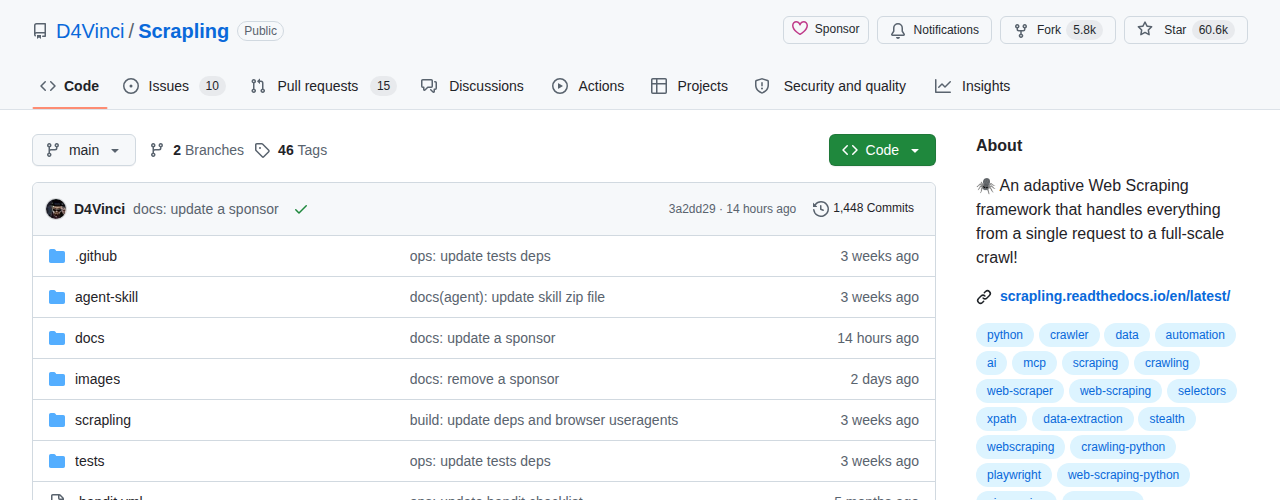Screen dimensions: 1280x500
Task: Click D4Vinci avatar in commit bar
Action: 56,209
